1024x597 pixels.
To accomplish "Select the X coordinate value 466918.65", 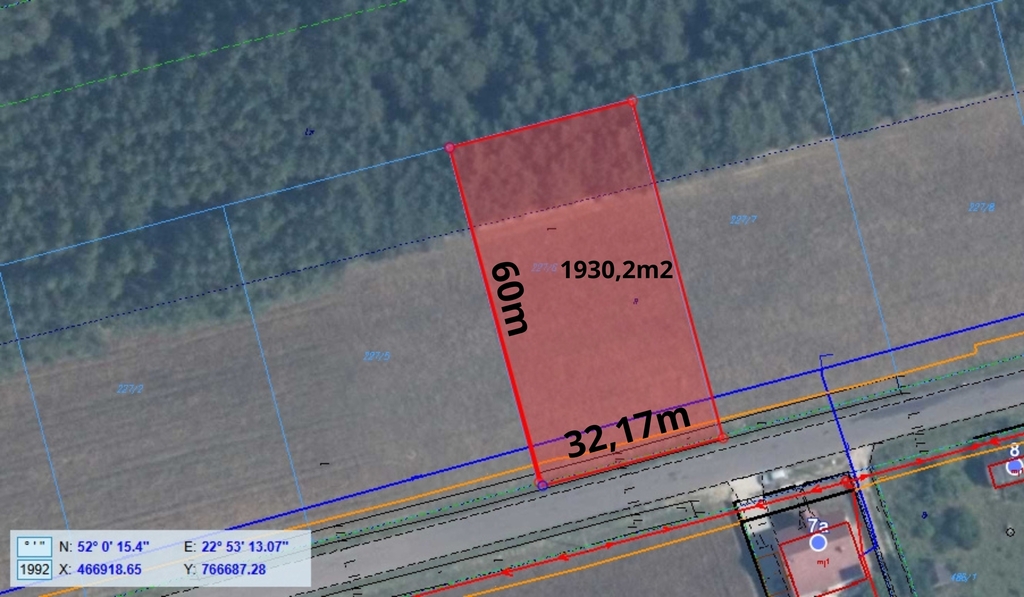I will click(109, 569).
